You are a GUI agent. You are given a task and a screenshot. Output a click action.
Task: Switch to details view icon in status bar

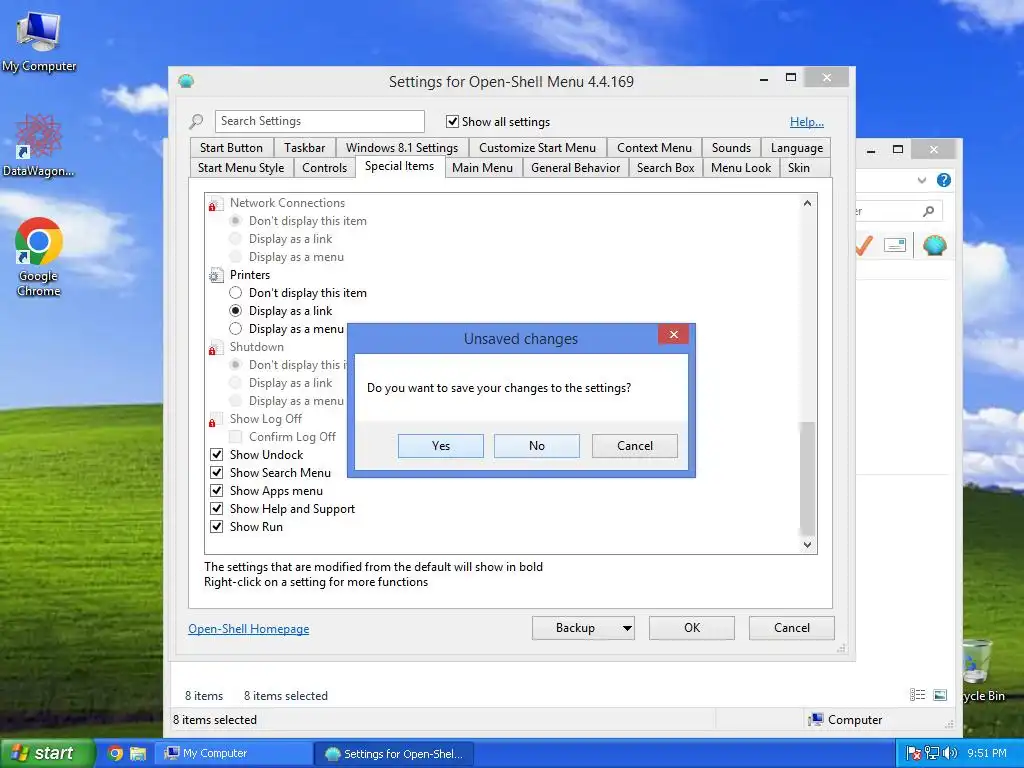[918, 695]
